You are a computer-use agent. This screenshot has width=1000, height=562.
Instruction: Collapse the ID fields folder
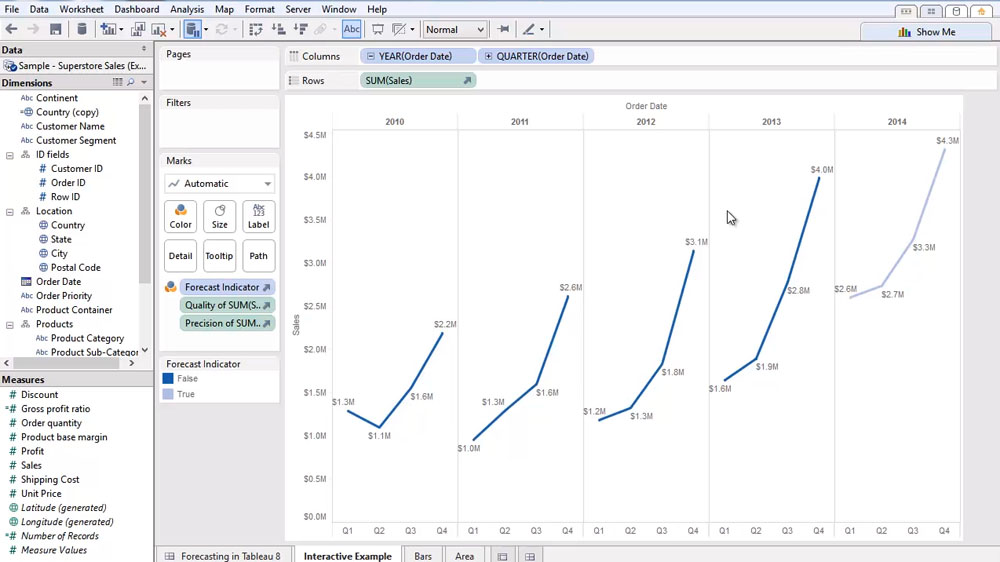(x=10, y=155)
